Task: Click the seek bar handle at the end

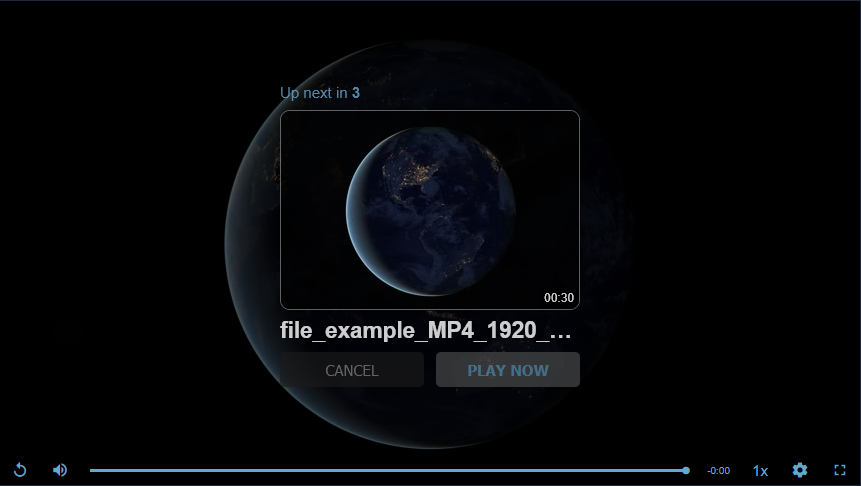Action: [x=686, y=471]
